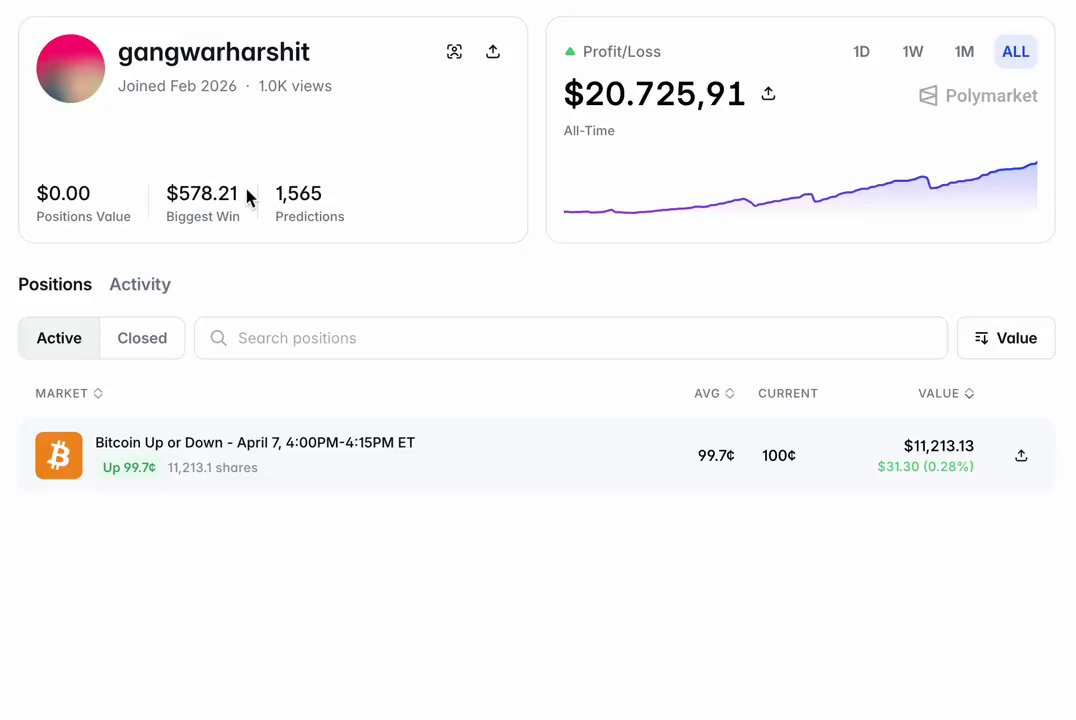Viewport: 1076px width, 720px height.
Task: Click the Bitcoin market logo
Action: 59,456
